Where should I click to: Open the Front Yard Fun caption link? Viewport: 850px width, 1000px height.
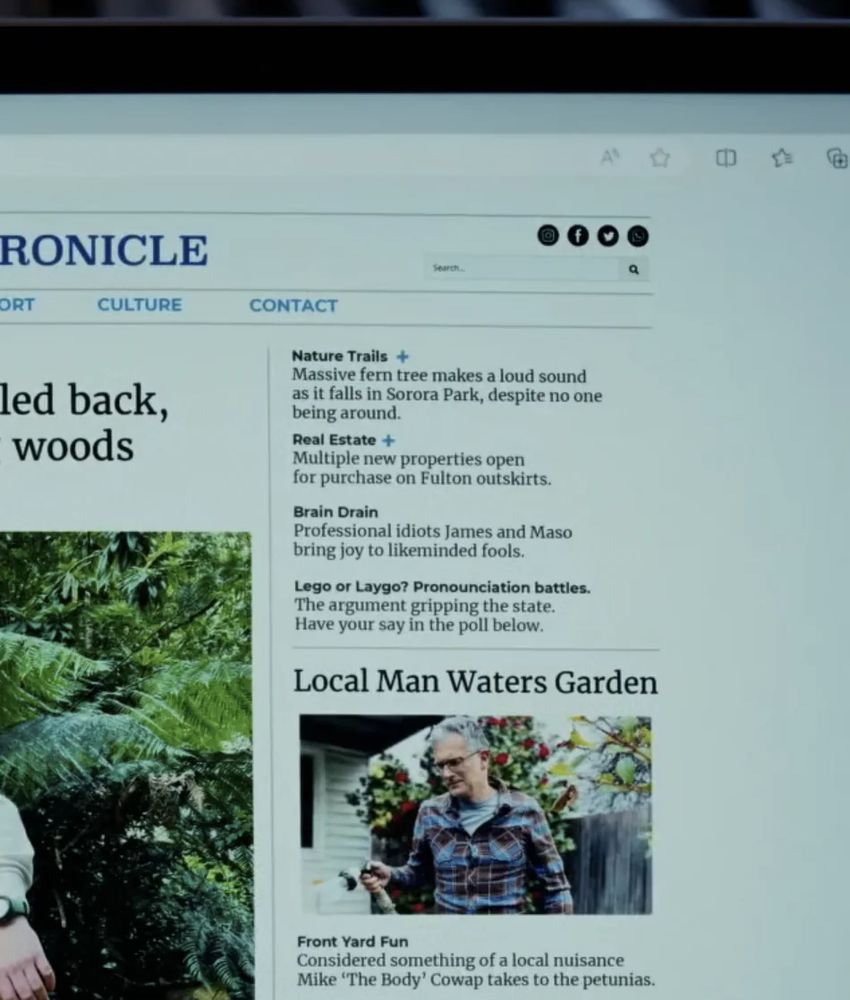[352, 941]
